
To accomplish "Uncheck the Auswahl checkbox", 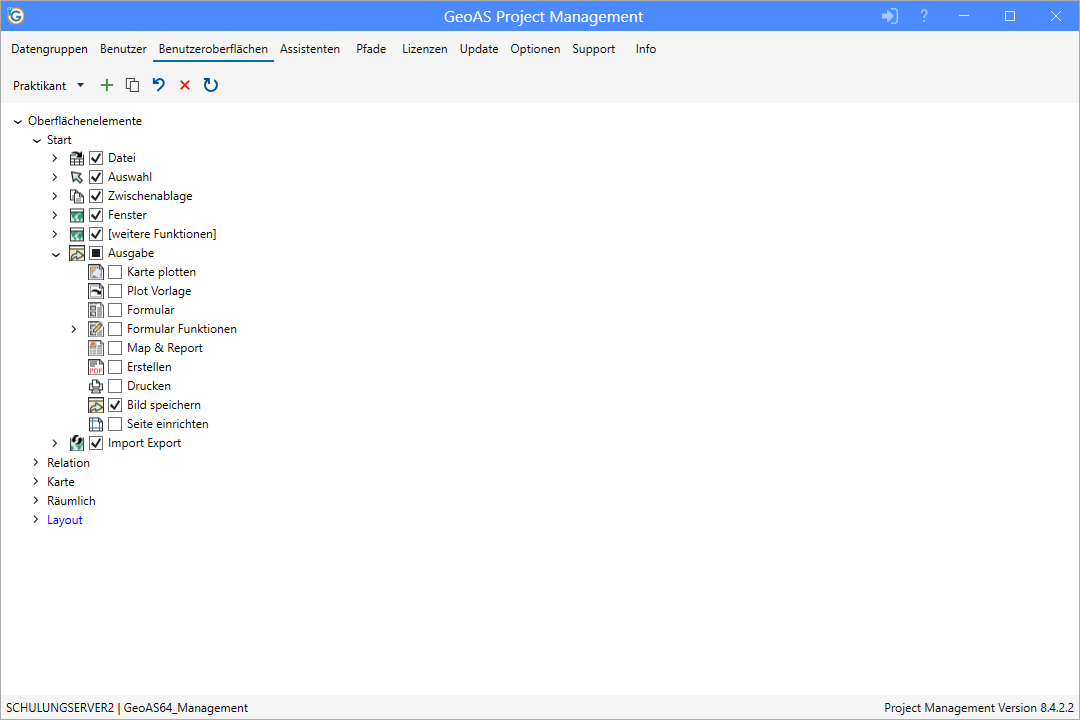I will (x=96, y=177).
